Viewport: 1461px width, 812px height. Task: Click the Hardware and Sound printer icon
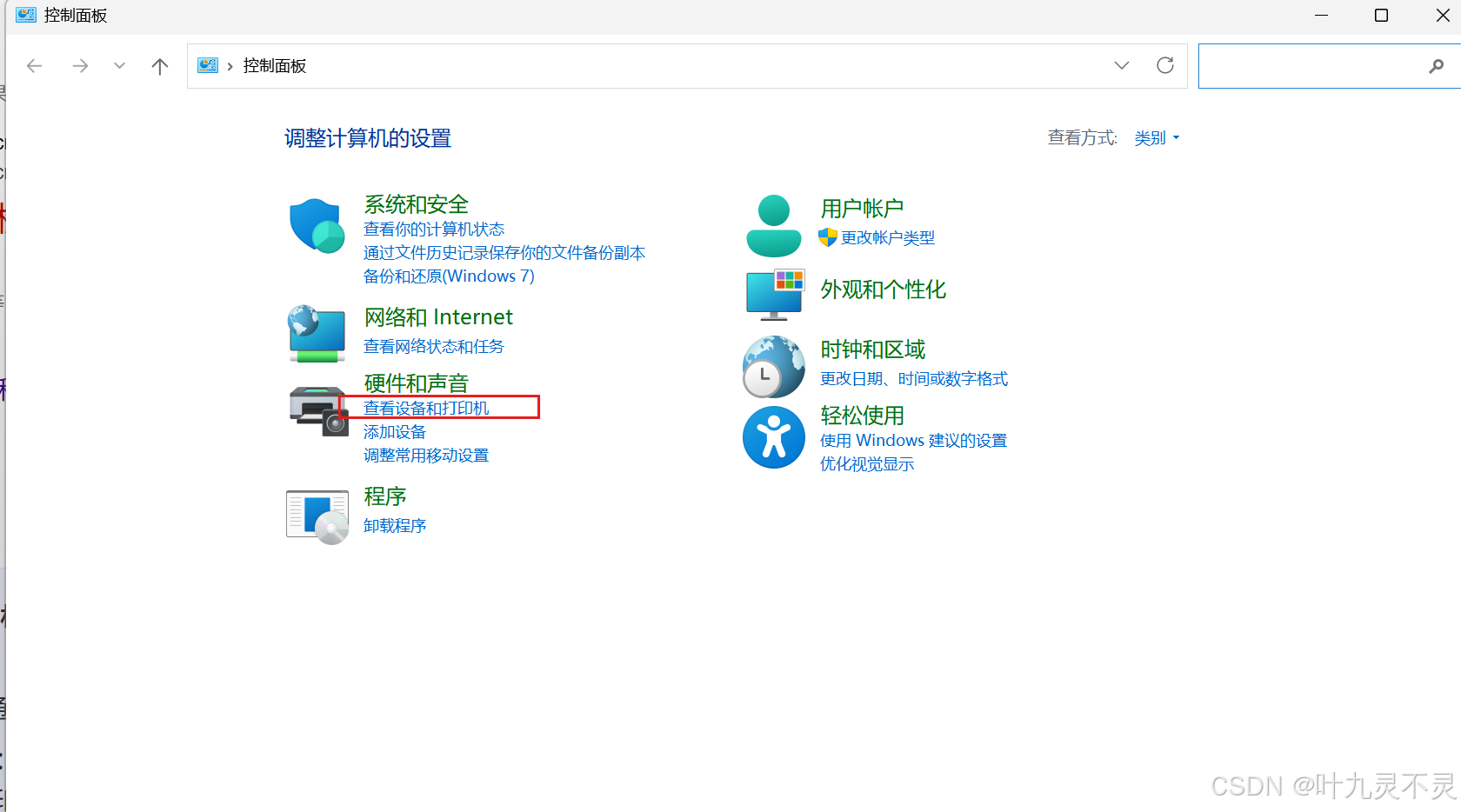(318, 411)
